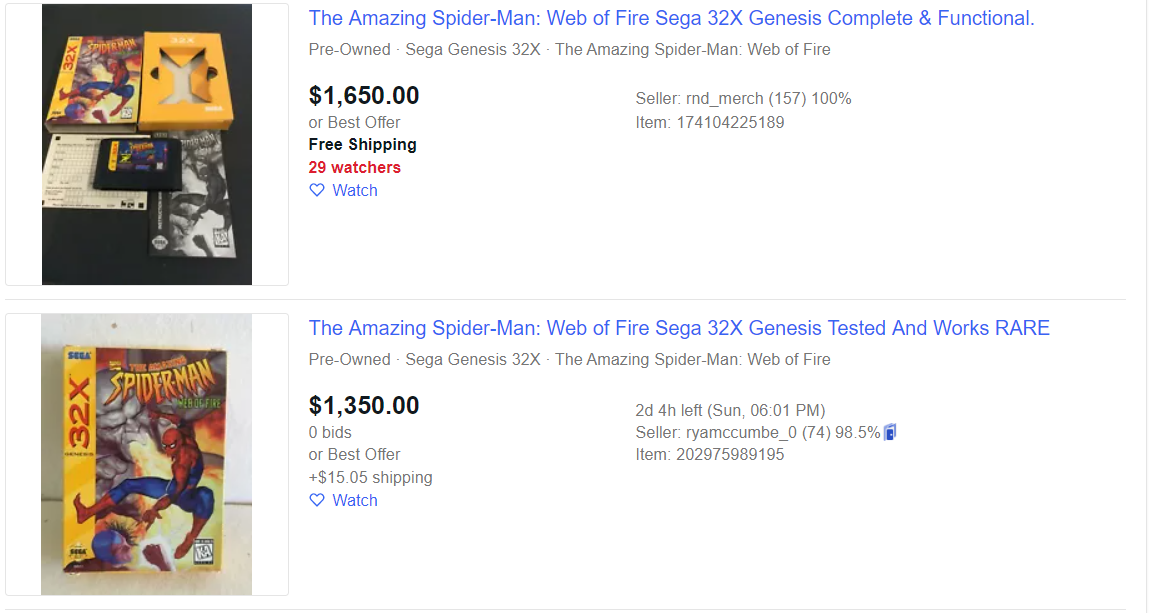Click the 'Pre-Owned' subtitle of the first listing
1153x613 pixels.
click(x=349, y=49)
